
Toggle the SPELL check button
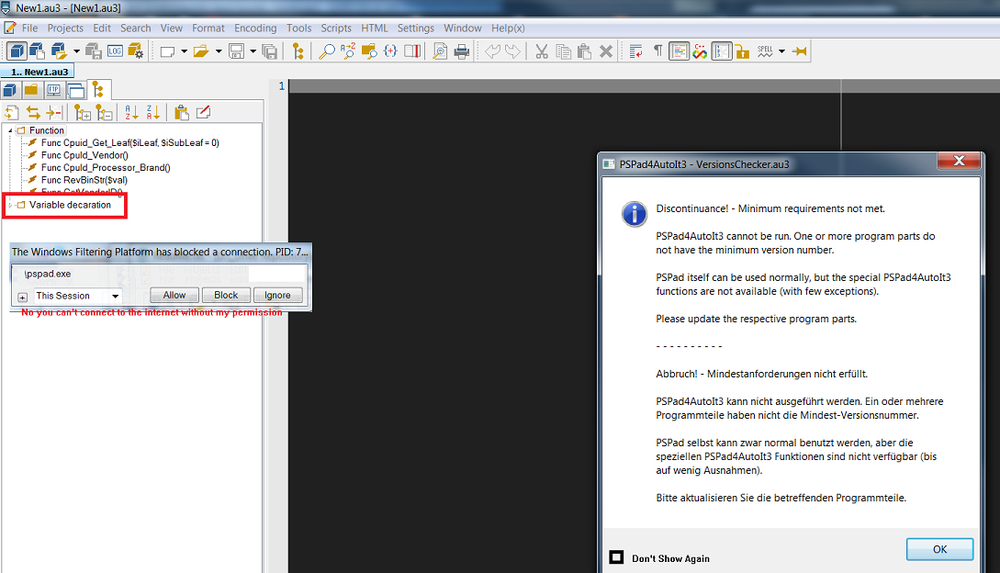(x=765, y=52)
